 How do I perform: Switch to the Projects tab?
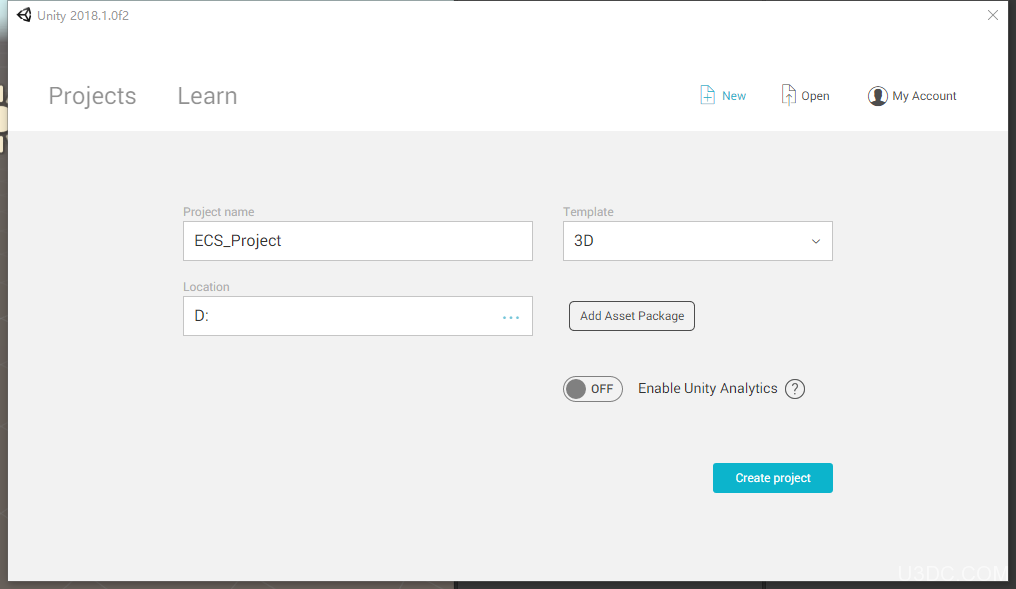[x=92, y=96]
